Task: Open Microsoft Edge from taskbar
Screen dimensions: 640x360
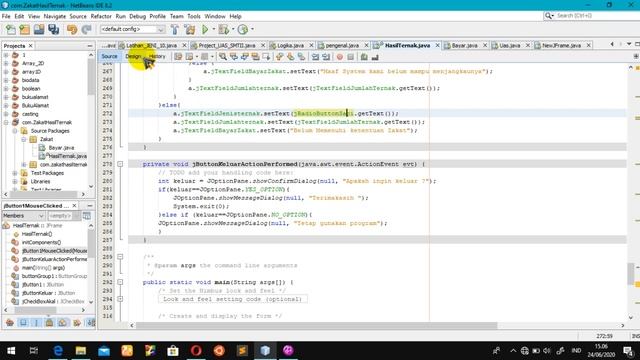Action: click(58, 351)
